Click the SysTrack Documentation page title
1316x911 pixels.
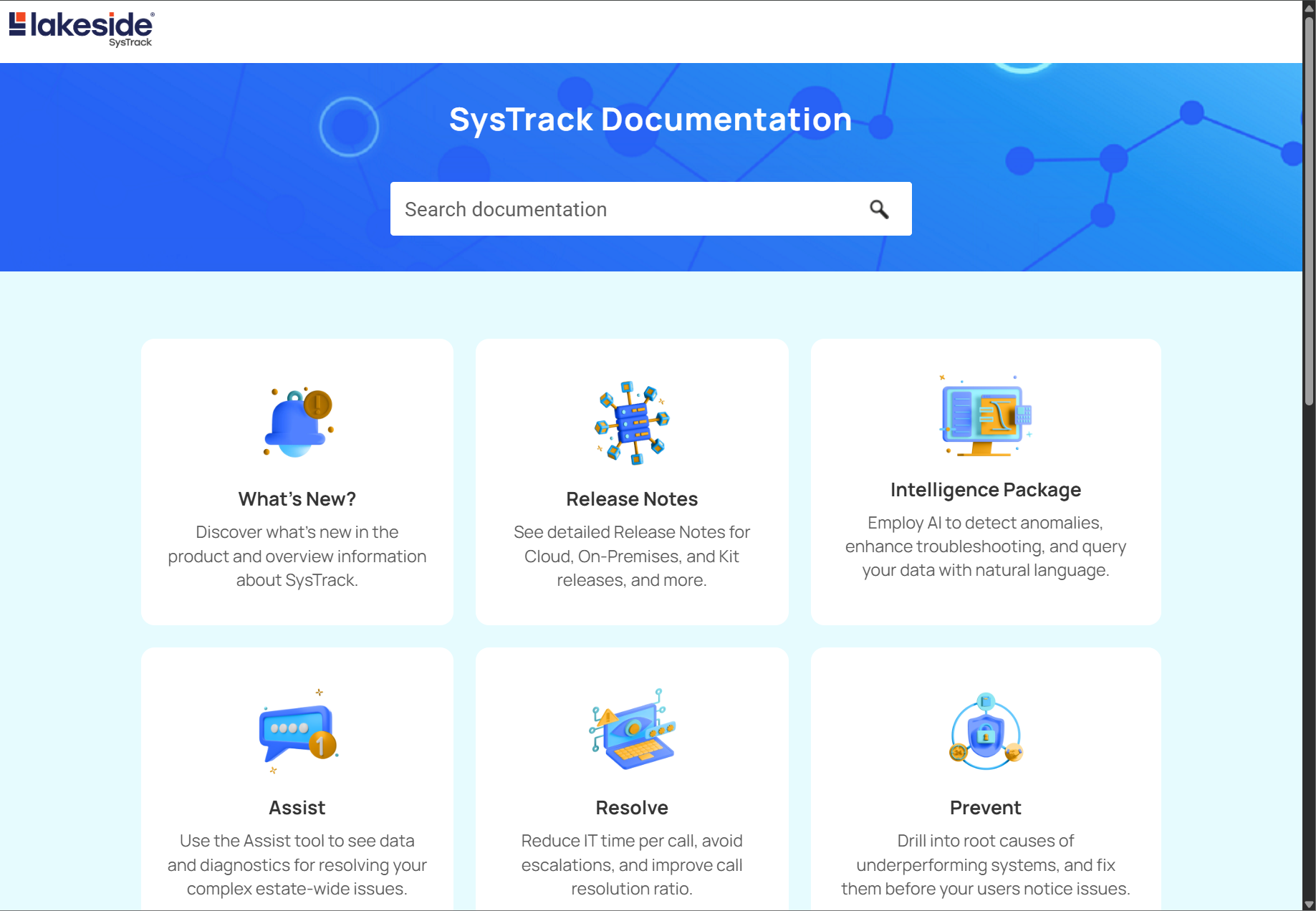(650, 120)
